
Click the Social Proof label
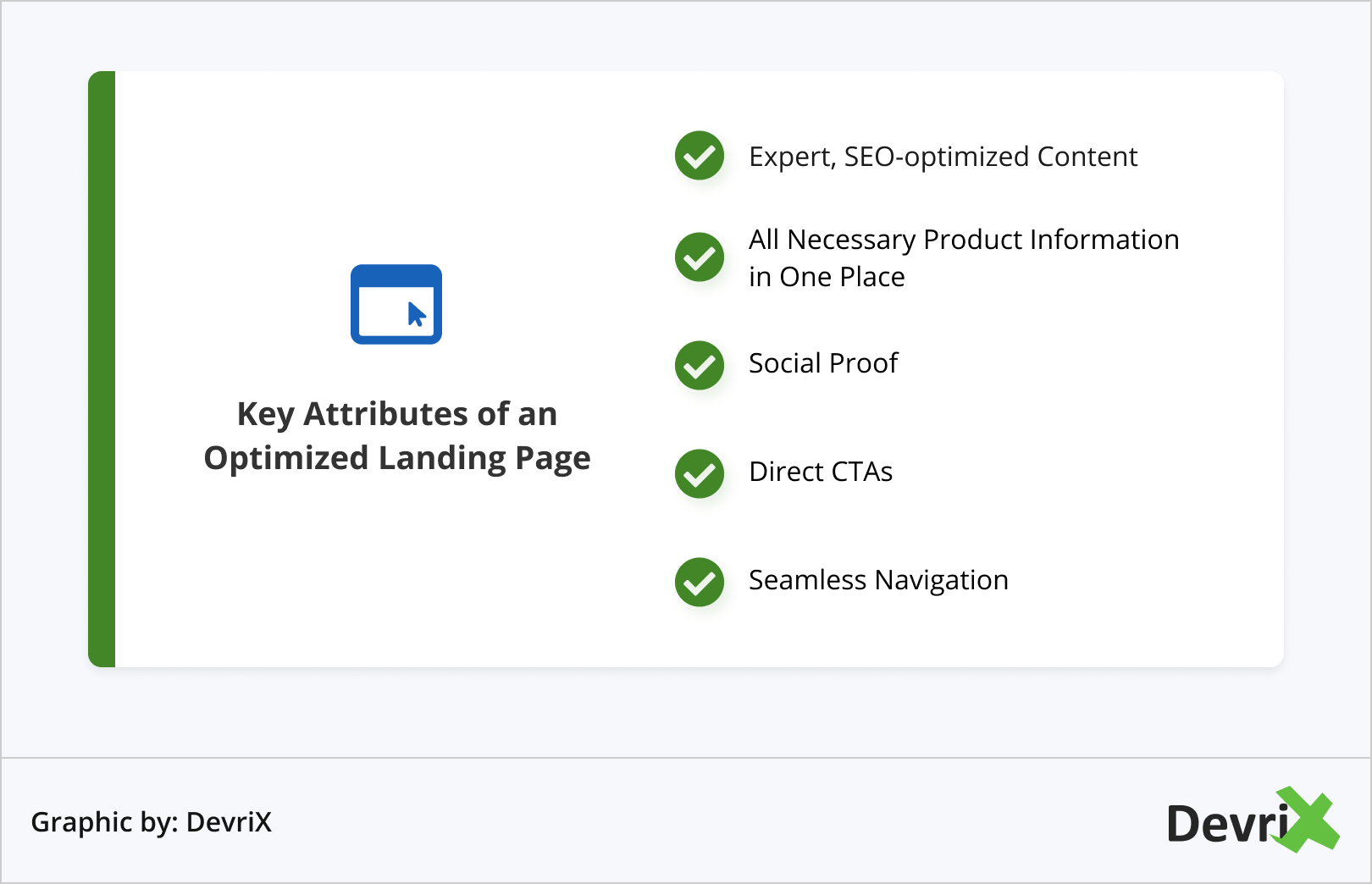(x=823, y=363)
